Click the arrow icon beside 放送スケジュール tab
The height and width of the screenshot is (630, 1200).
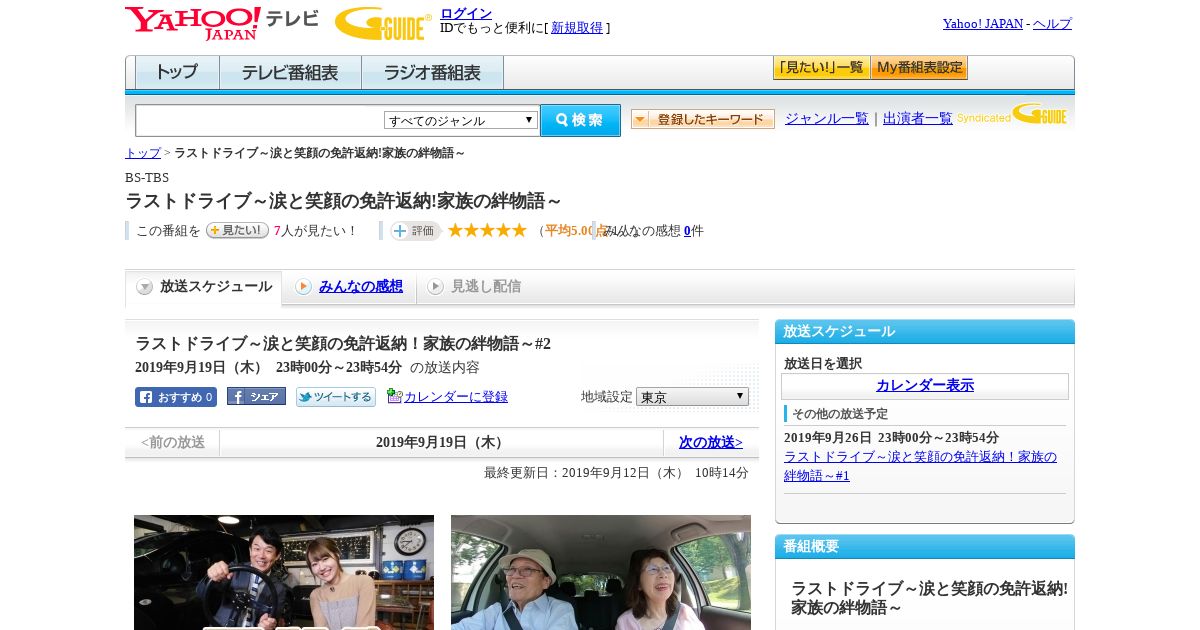(145, 287)
